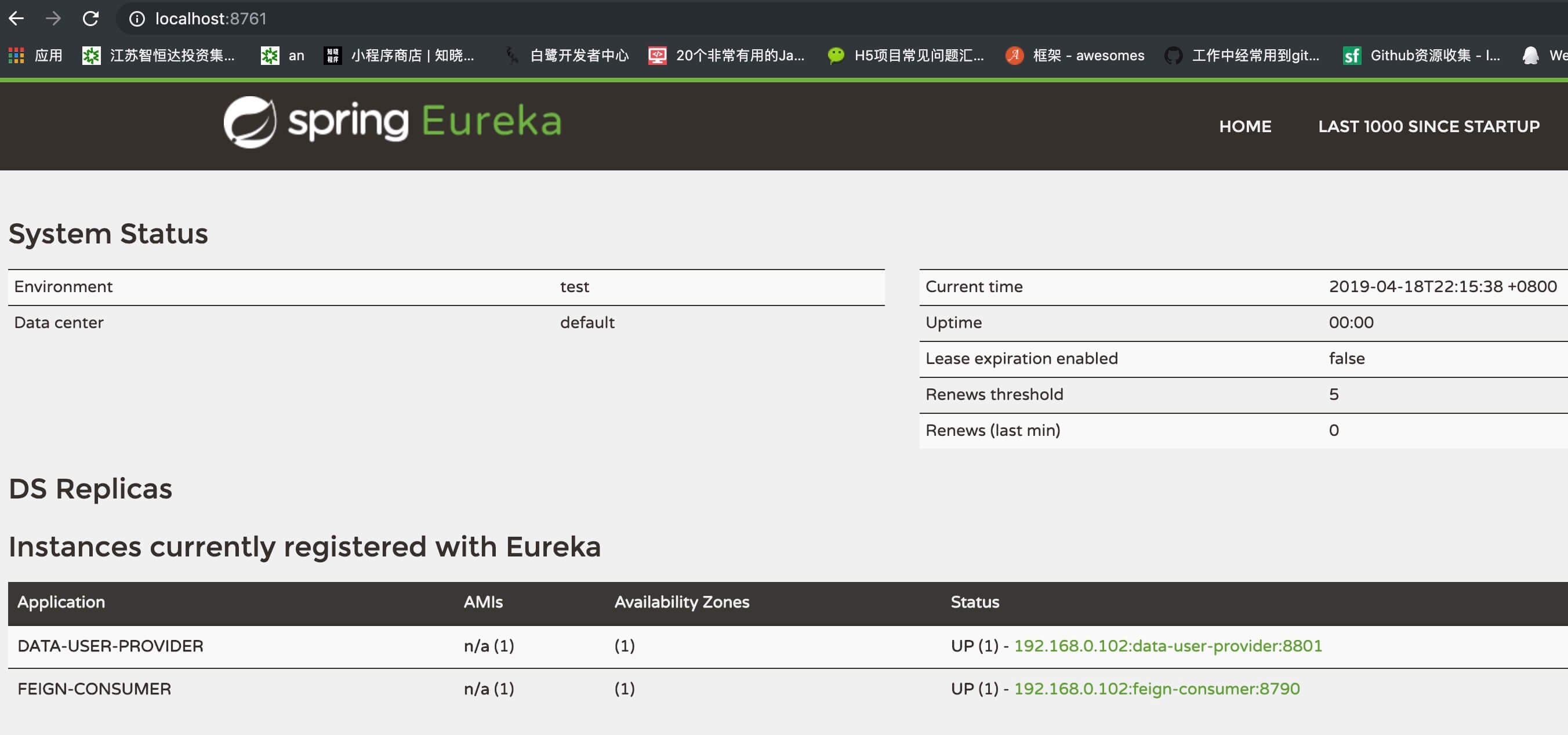Click the Availability Zones column header
Image resolution: width=1568 pixels, height=735 pixels.
pyautogui.click(x=682, y=602)
